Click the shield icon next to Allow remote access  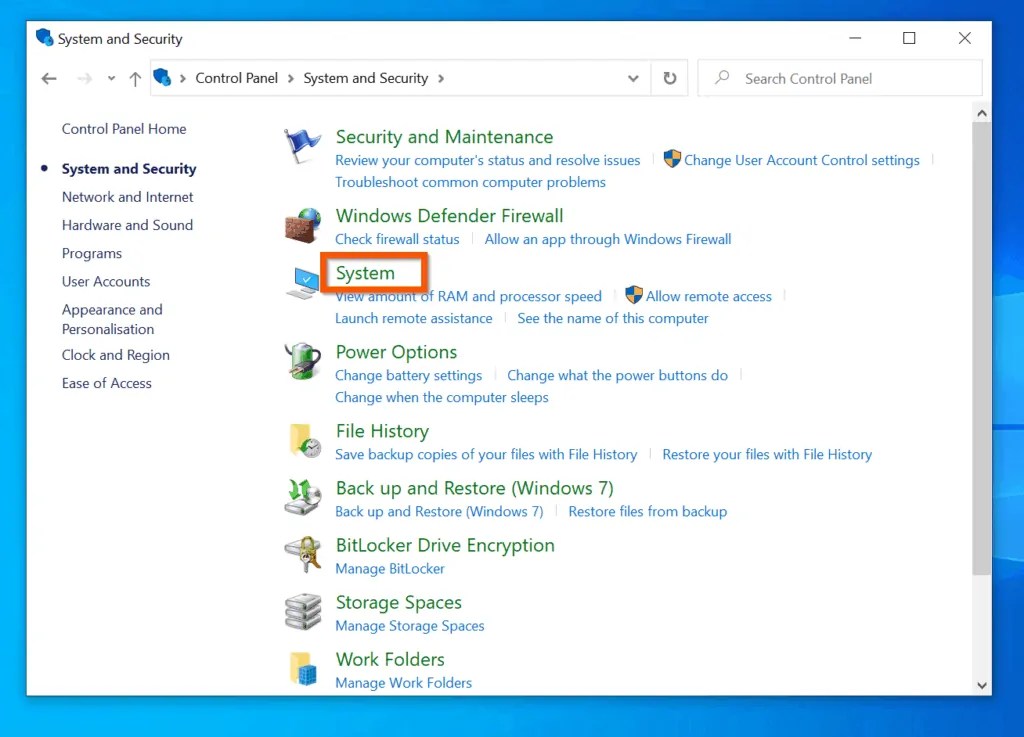[634, 296]
